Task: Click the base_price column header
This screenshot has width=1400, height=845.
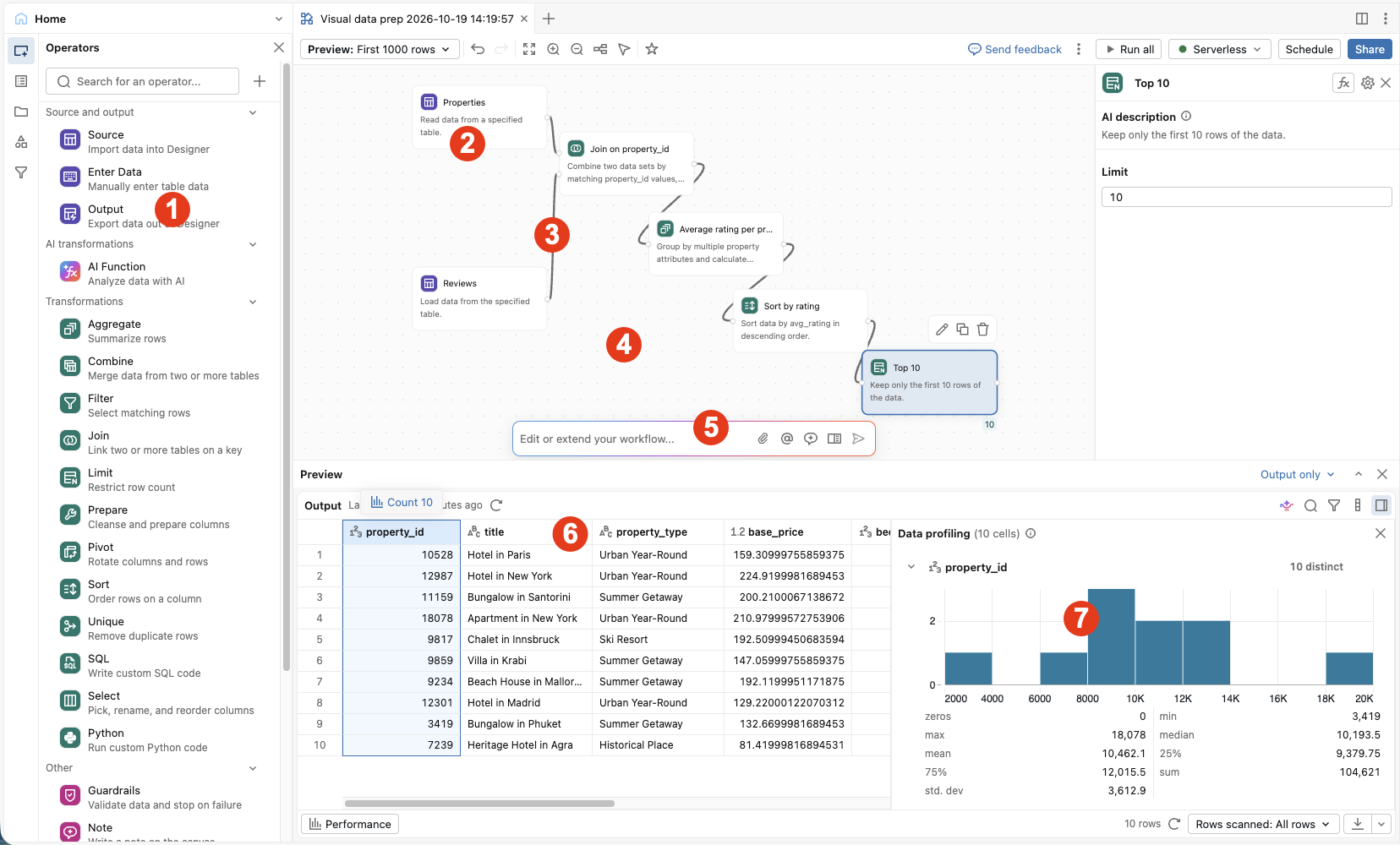Action: click(x=788, y=532)
